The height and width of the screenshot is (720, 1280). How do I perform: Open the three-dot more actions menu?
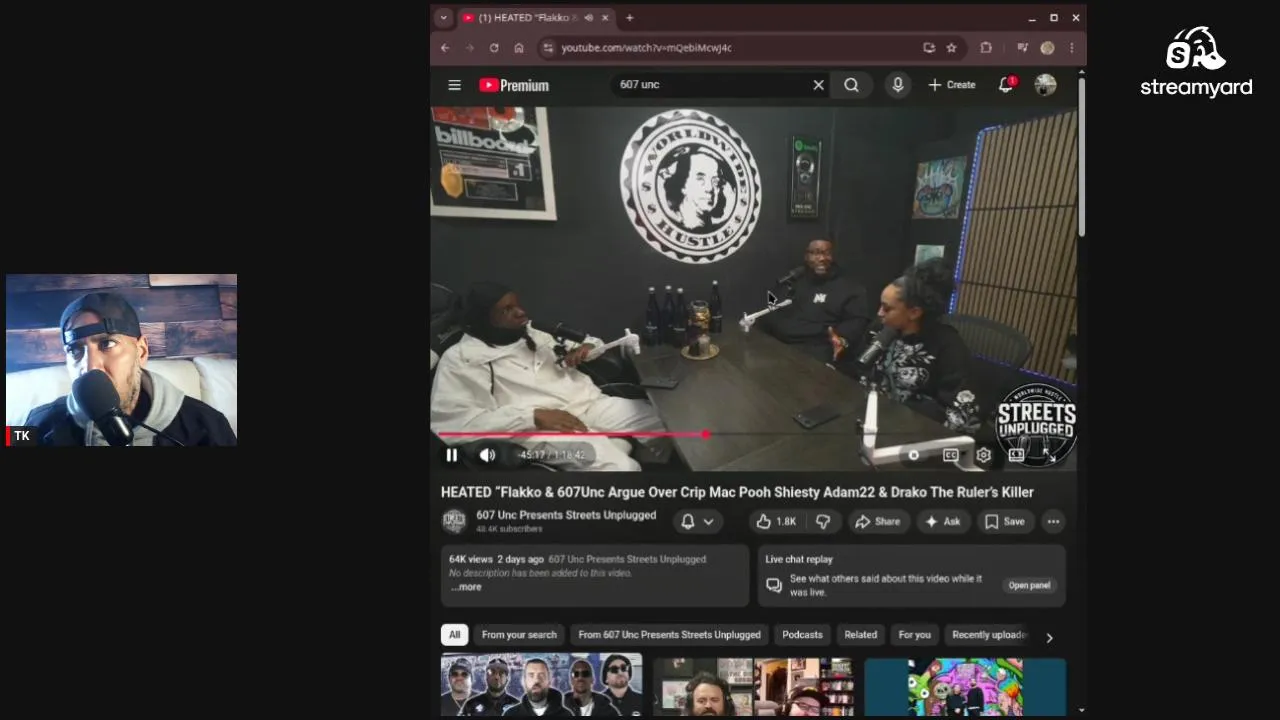1053,521
